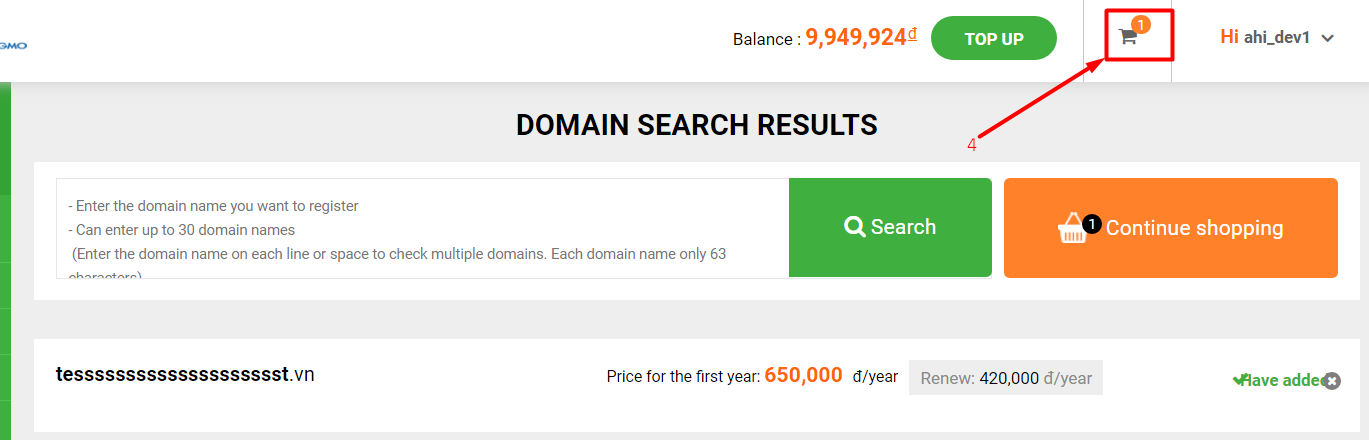Click the first year price 650,000

[x=804, y=375]
